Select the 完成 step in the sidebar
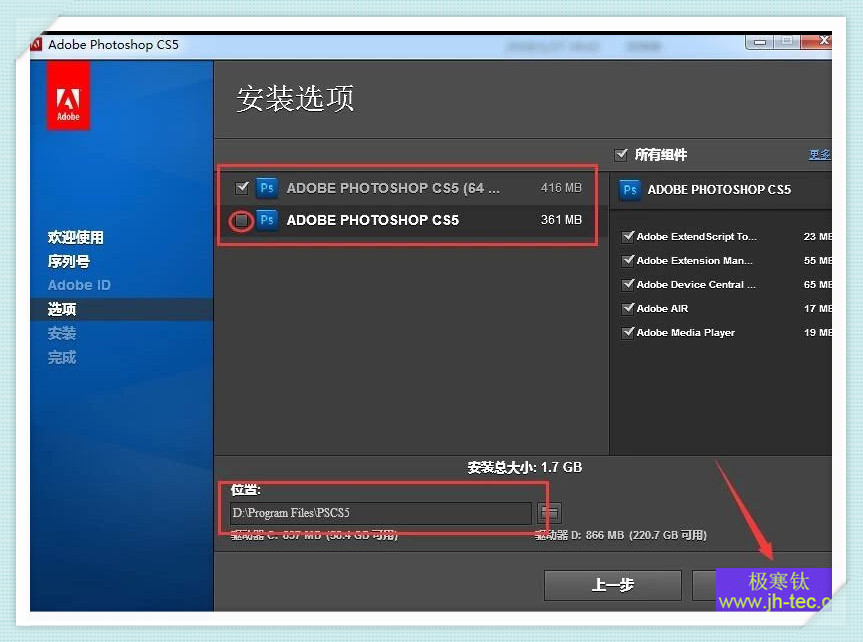 62,357
